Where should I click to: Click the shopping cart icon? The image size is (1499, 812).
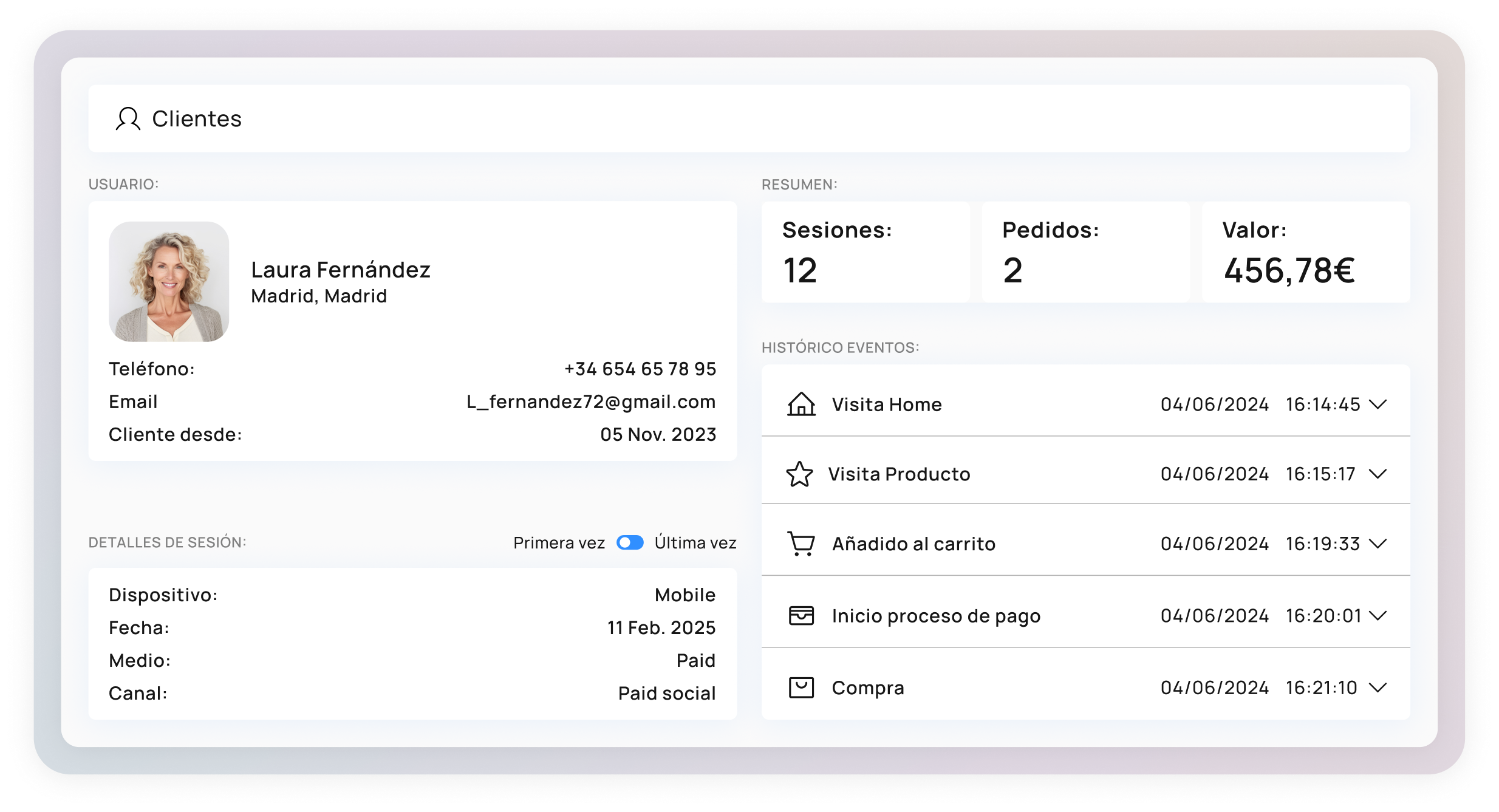point(801,544)
